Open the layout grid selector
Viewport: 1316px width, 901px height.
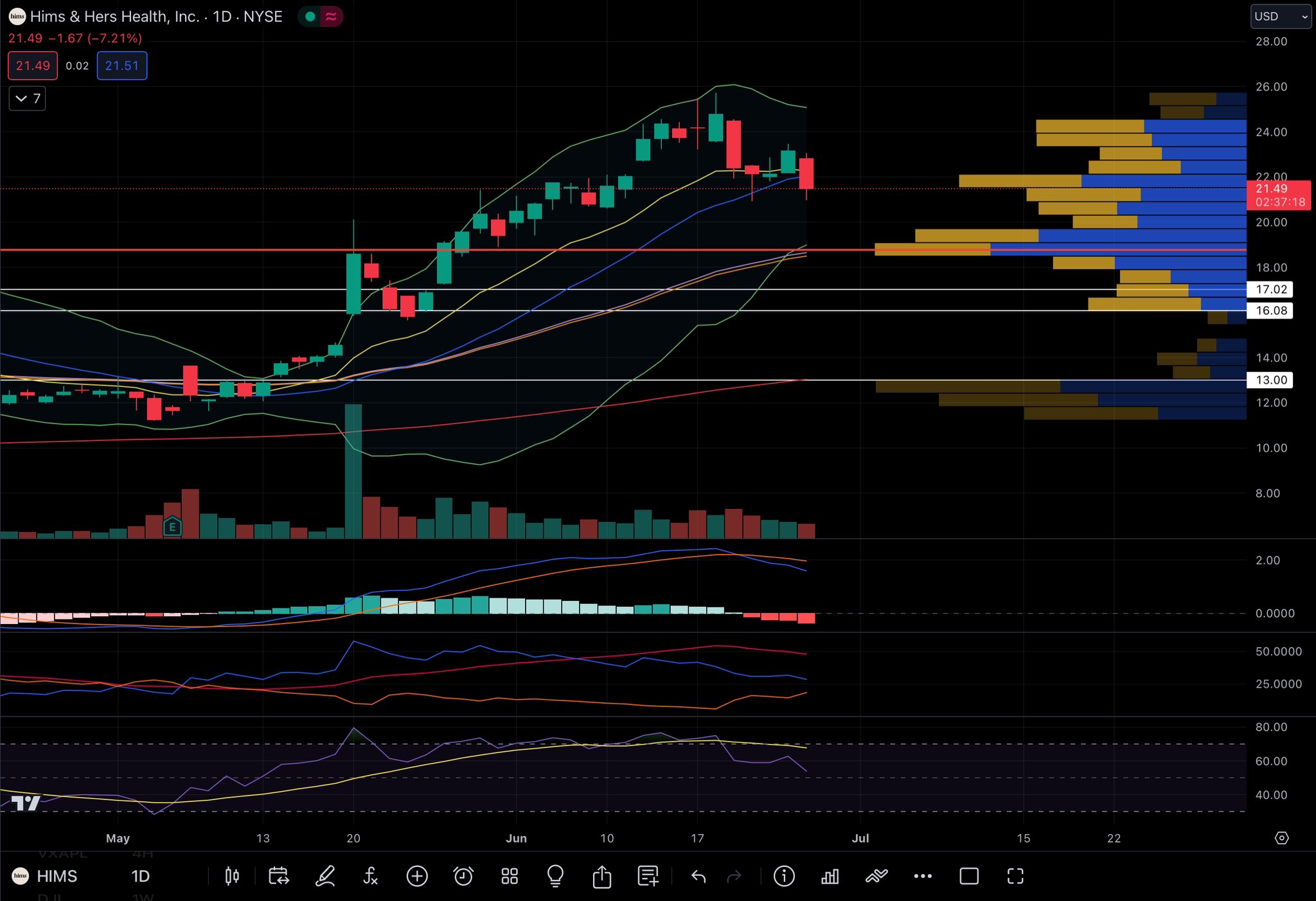[x=510, y=877]
